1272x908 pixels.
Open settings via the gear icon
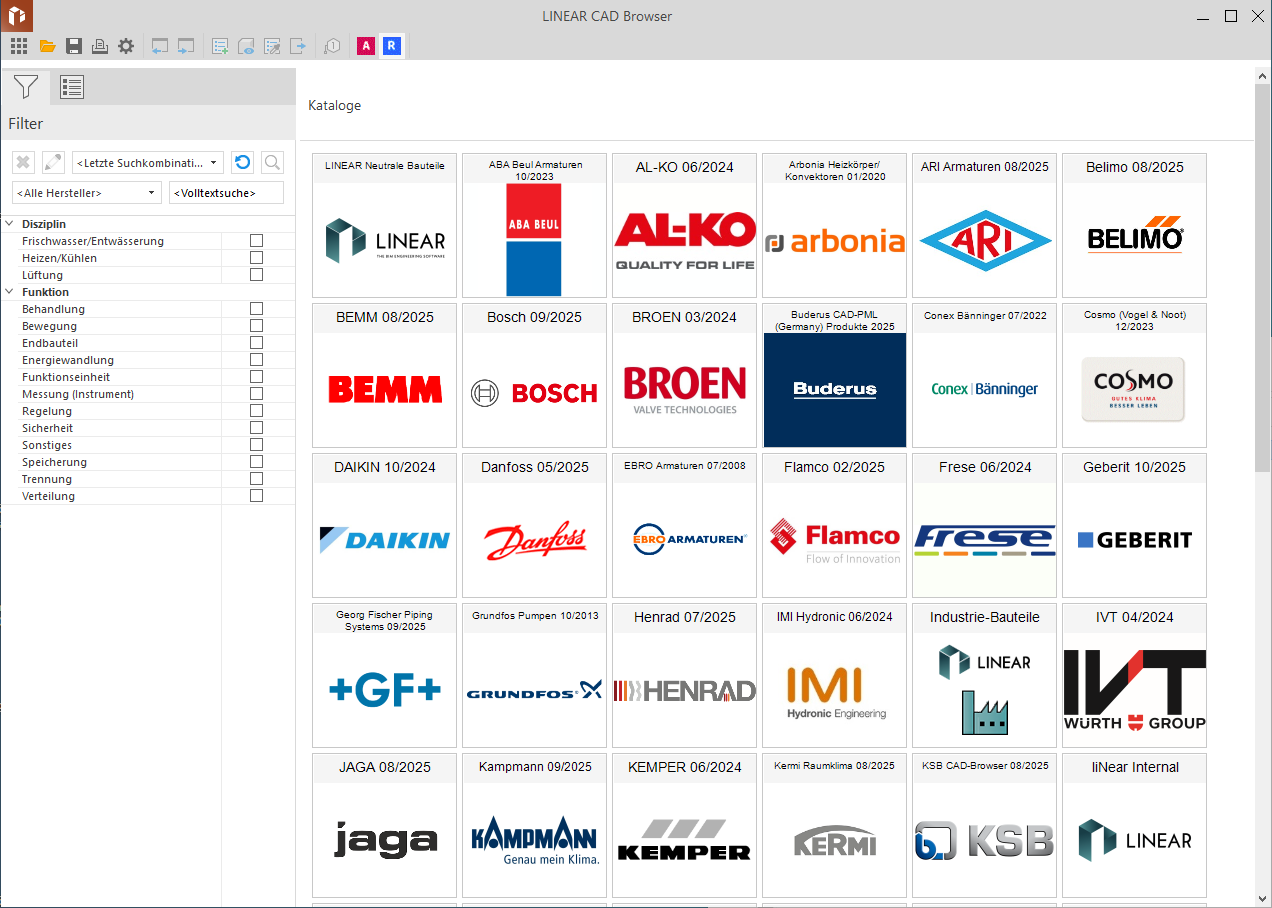(x=126, y=46)
